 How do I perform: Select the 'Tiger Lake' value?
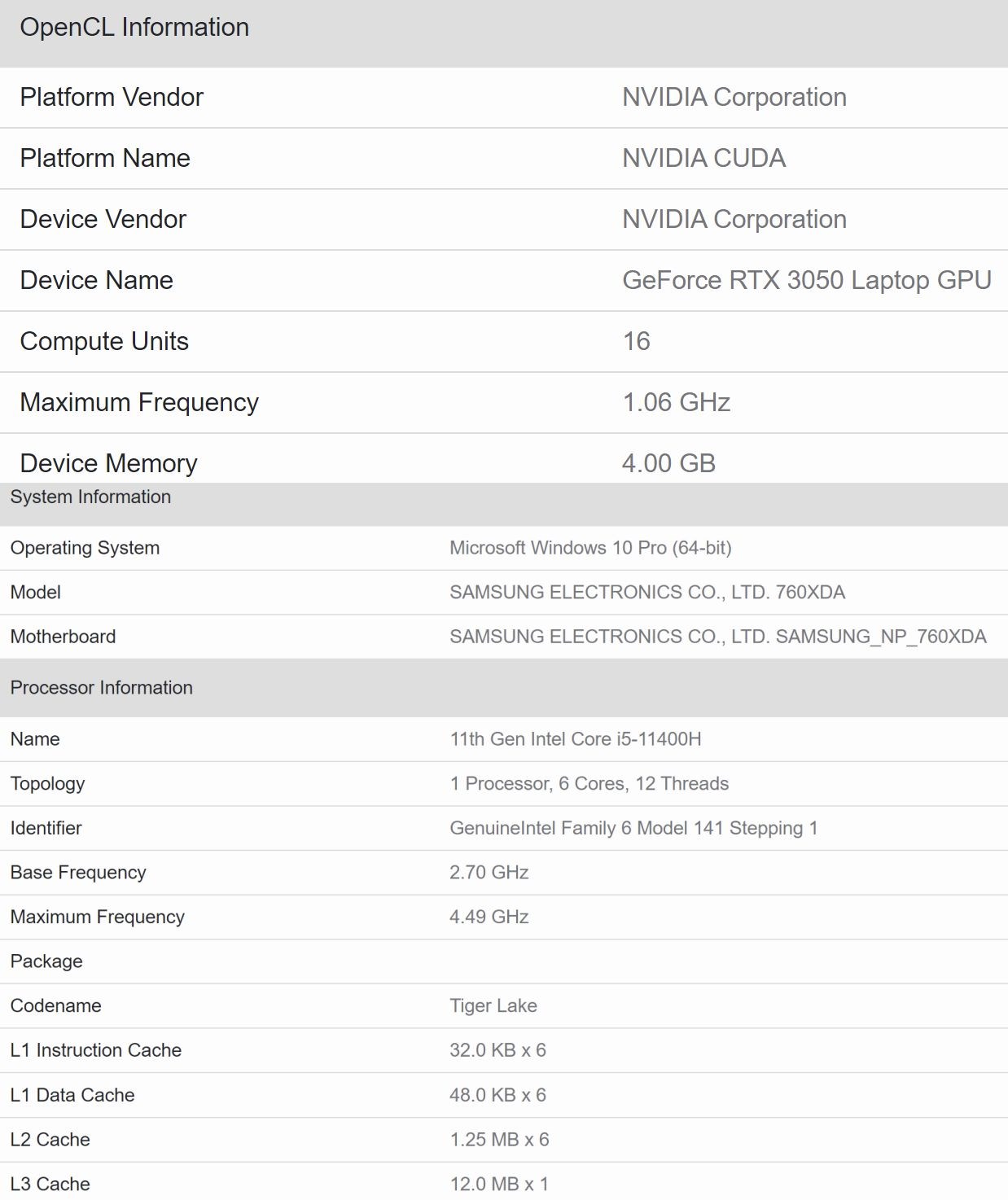click(x=493, y=1005)
